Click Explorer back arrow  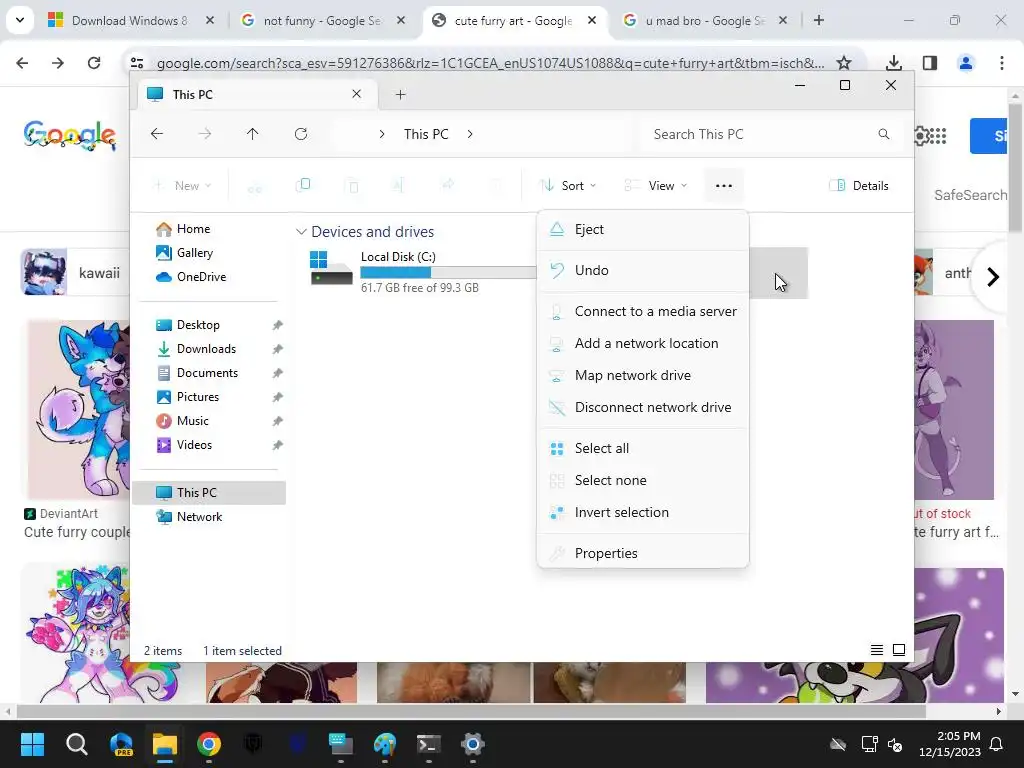pyautogui.click(x=157, y=134)
